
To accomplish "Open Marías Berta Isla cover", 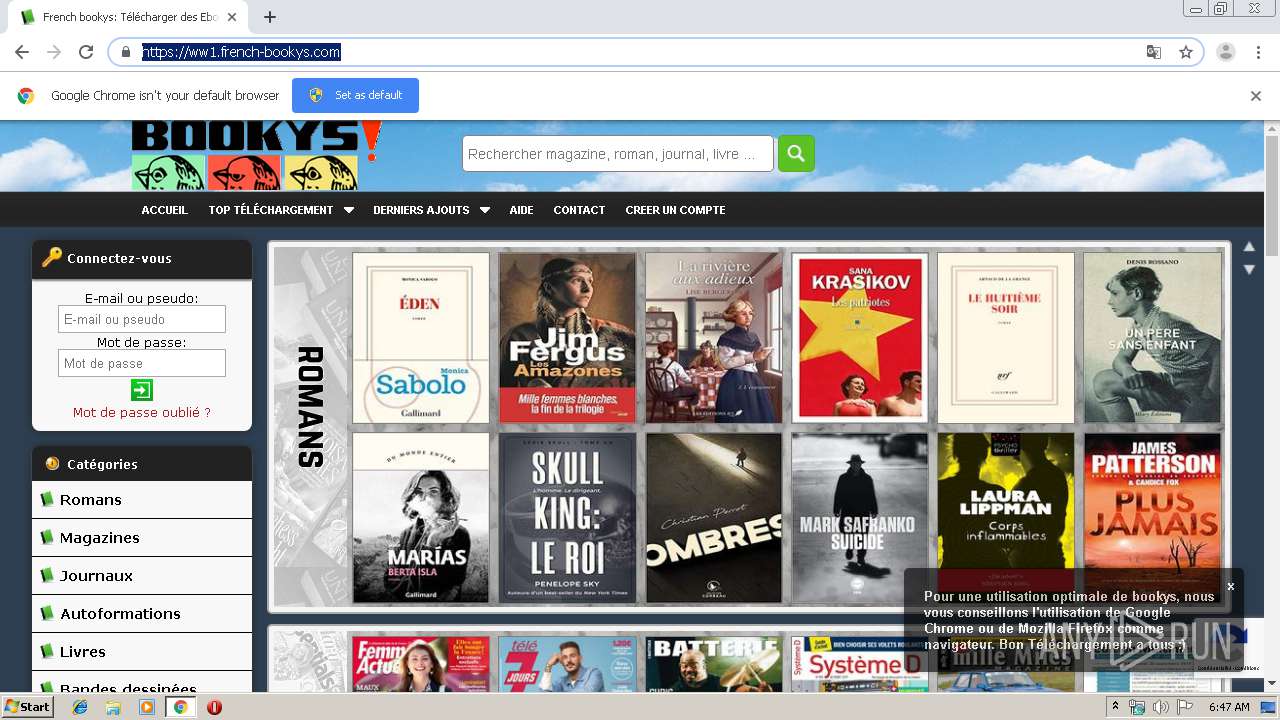I will pyautogui.click(x=421, y=518).
